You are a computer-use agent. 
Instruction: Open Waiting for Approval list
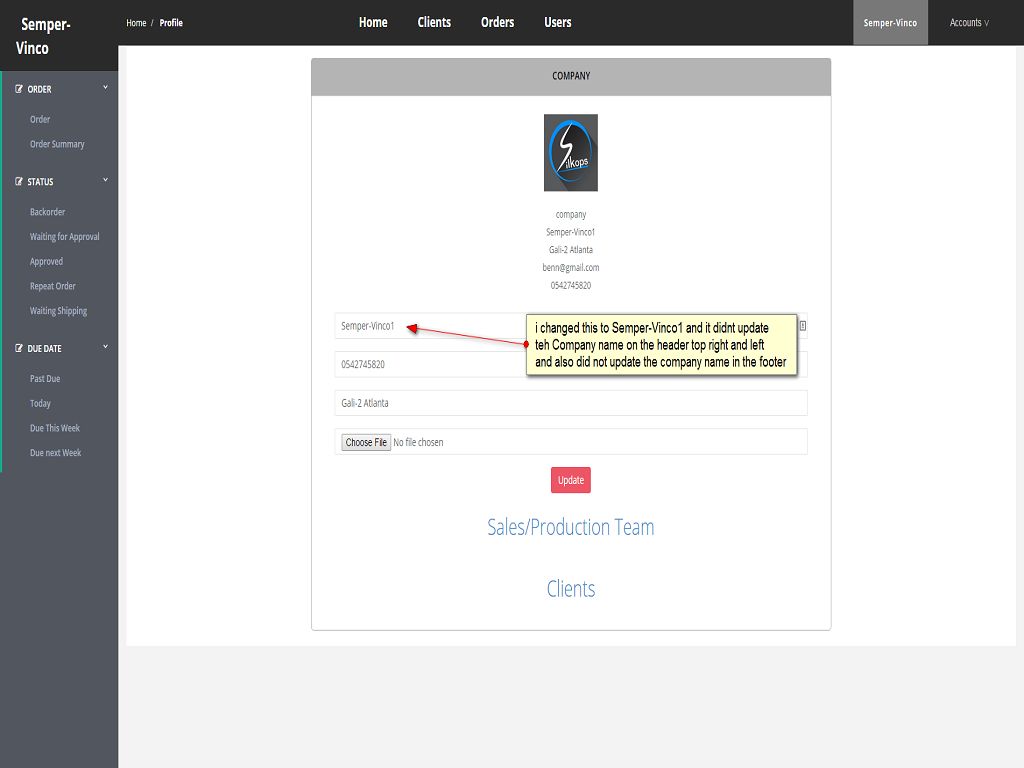pyautogui.click(x=65, y=237)
